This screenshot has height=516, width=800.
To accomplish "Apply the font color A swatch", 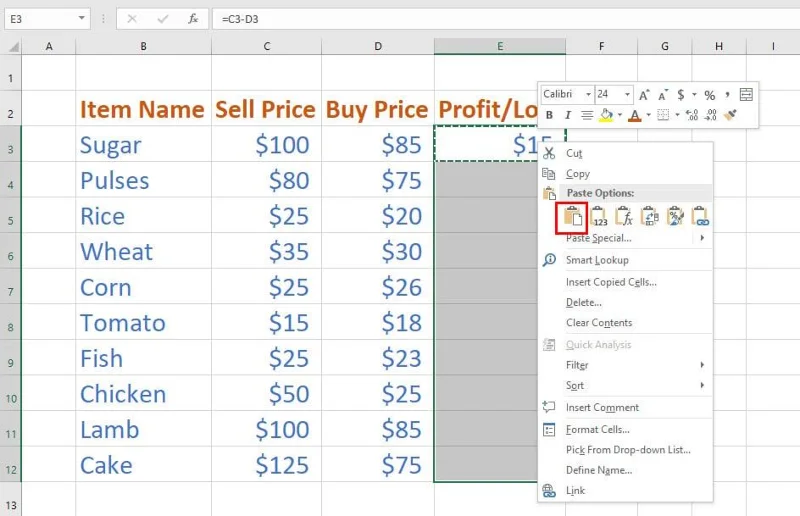I will click(635, 115).
